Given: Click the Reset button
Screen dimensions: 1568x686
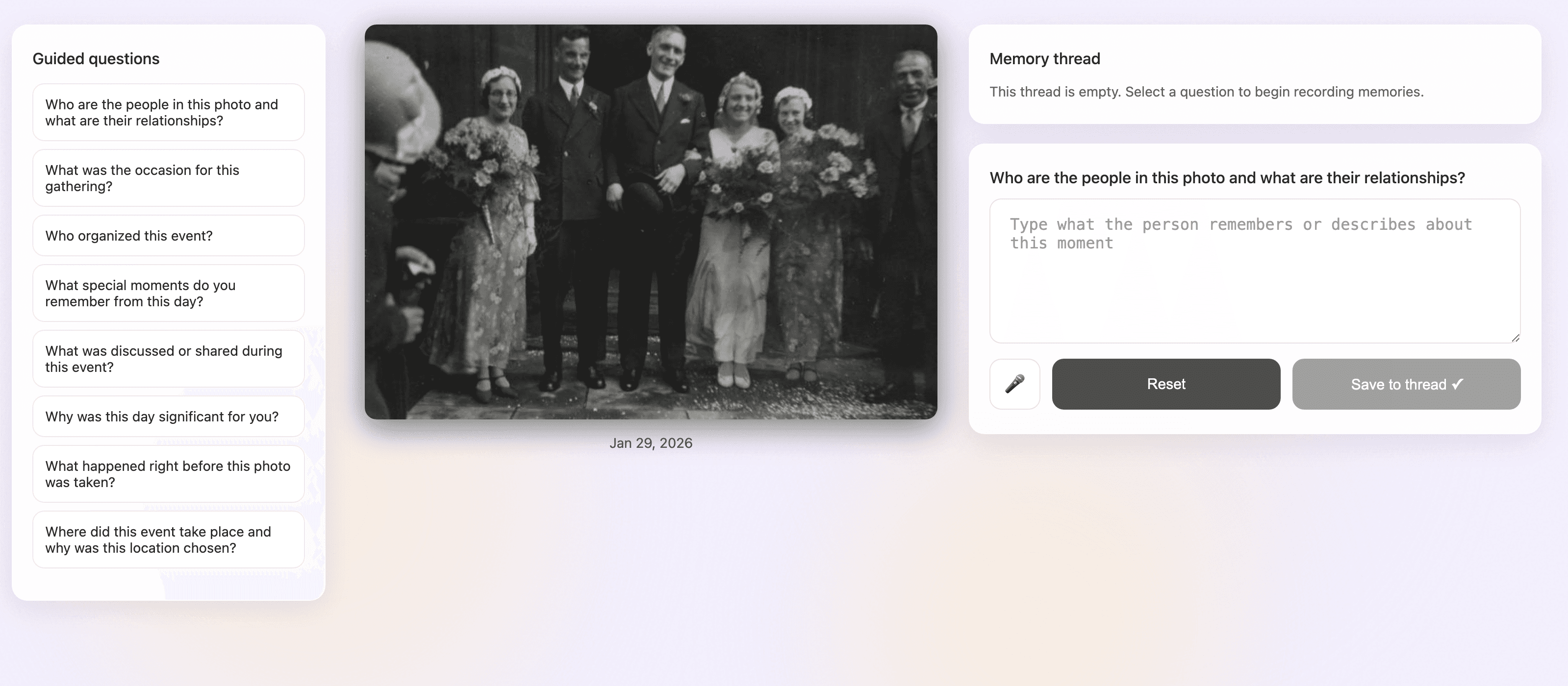Looking at the screenshot, I should pyautogui.click(x=1165, y=384).
